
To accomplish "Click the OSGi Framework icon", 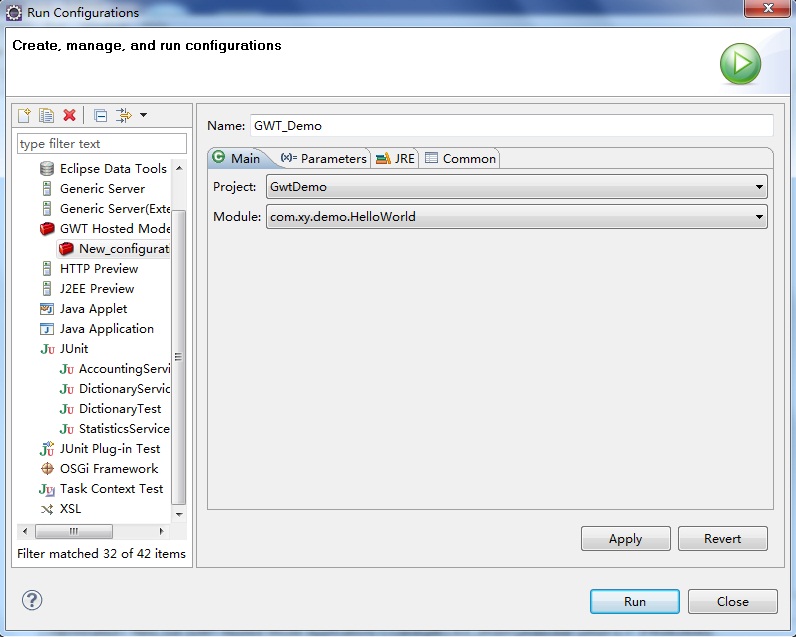I will click(x=47, y=469).
